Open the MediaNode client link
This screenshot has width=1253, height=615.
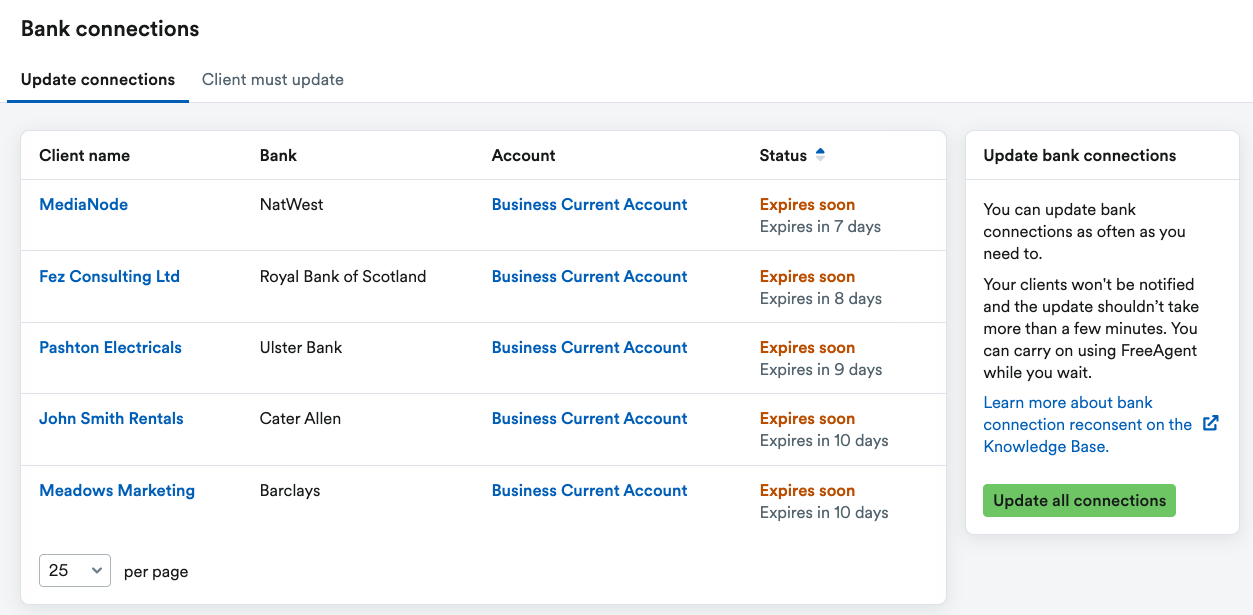84,204
